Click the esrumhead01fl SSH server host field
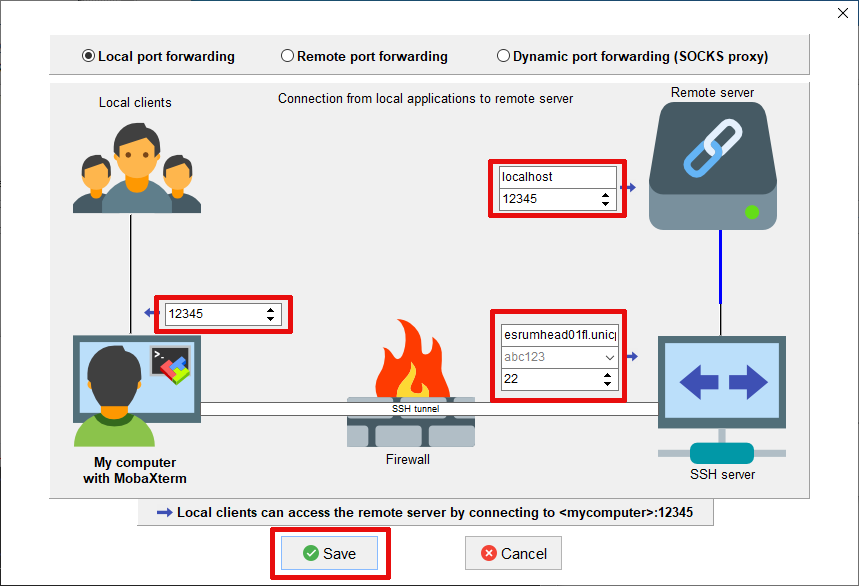Viewport: 859px width, 586px height. 557,335
